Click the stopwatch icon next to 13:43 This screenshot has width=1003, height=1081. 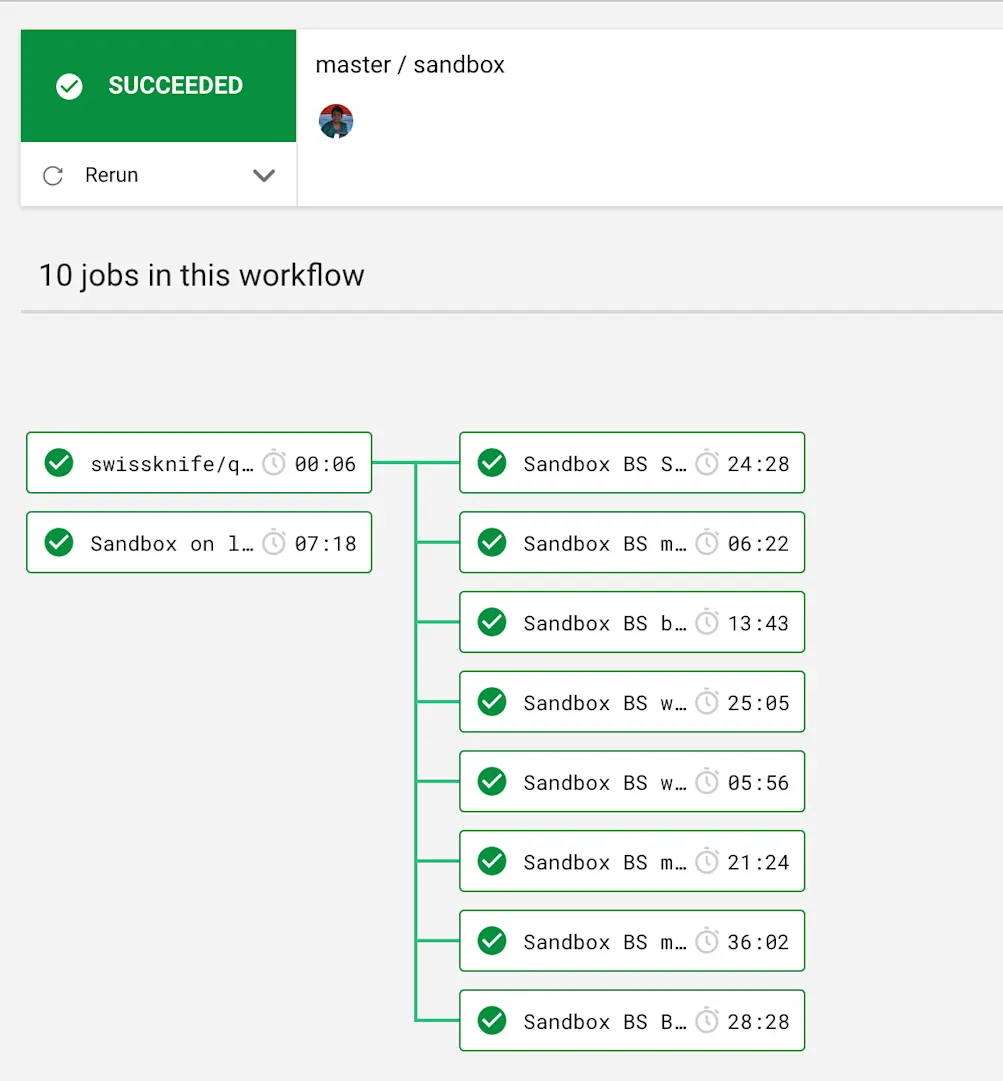(x=708, y=622)
